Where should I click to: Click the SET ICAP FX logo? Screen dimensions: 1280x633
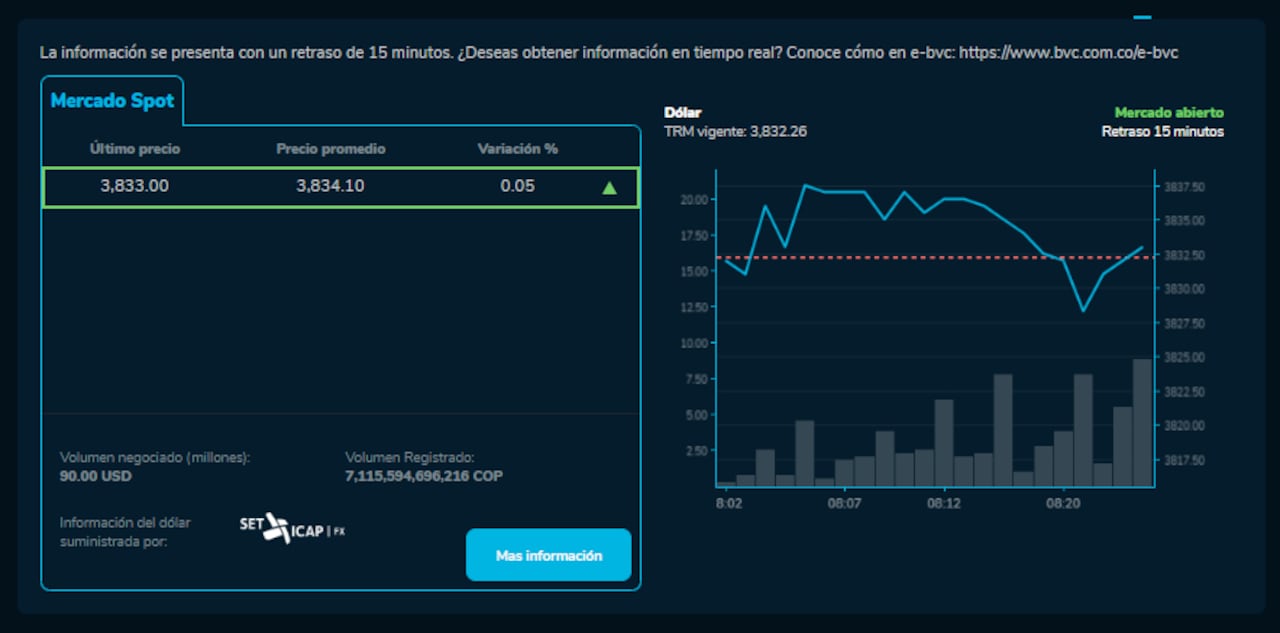(x=292, y=528)
